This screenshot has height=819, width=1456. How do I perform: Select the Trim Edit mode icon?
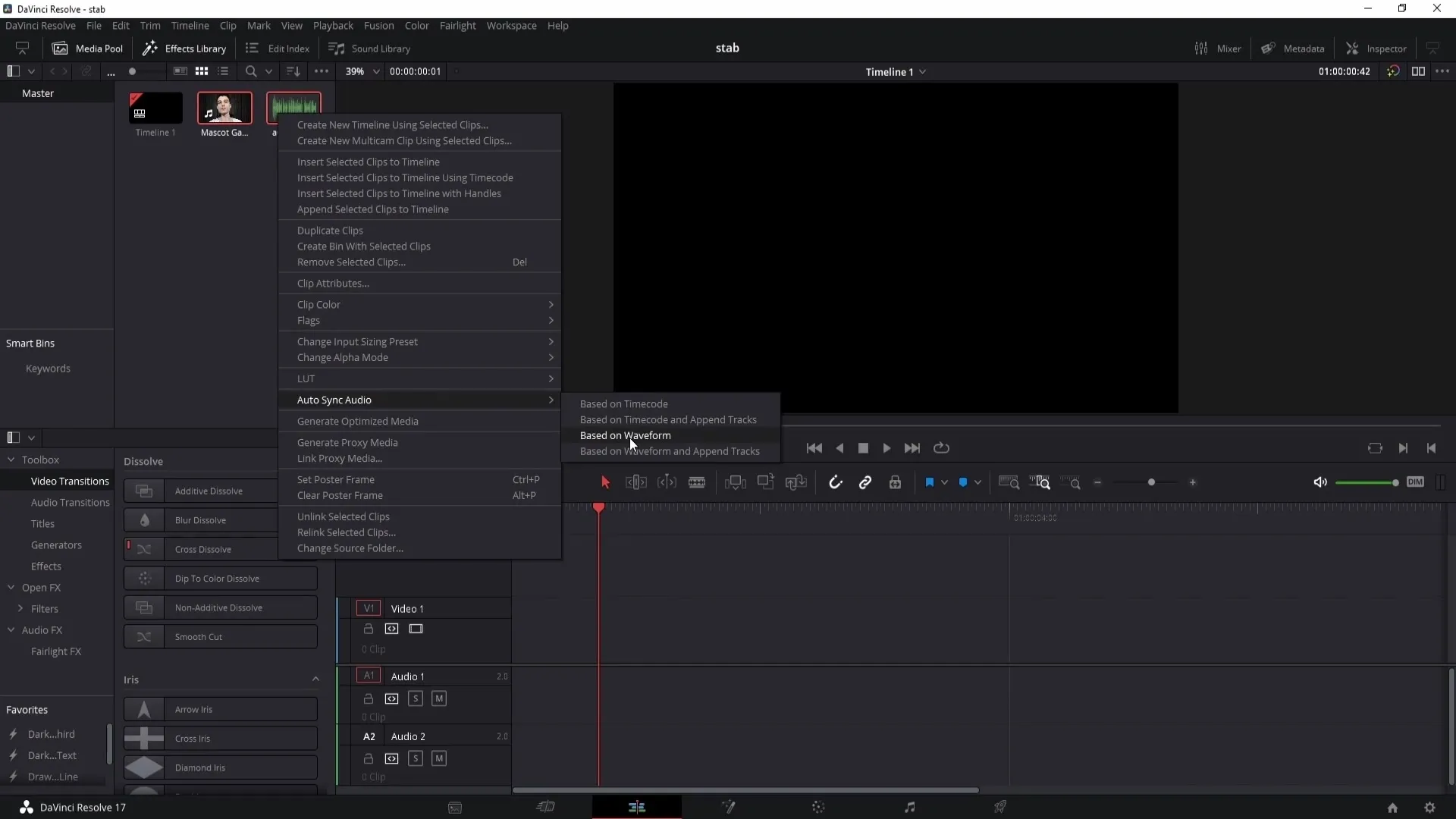pyautogui.click(x=635, y=482)
